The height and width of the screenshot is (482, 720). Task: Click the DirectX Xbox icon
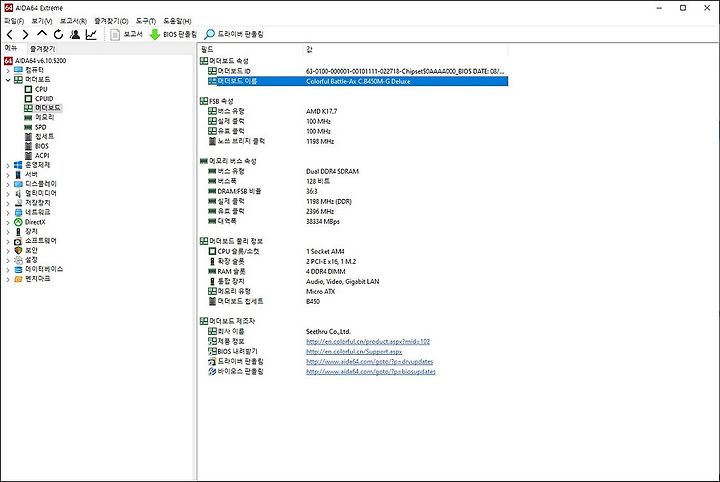[18, 222]
